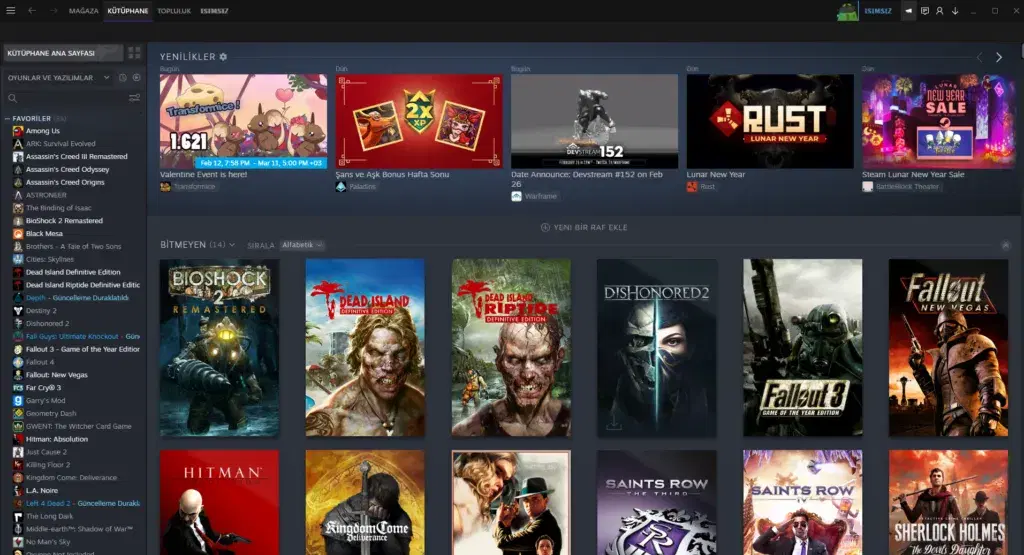Open Fallout 3 Game of the Year cover
The height and width of the screenshot is (555, 1024).
click(803, 347)
